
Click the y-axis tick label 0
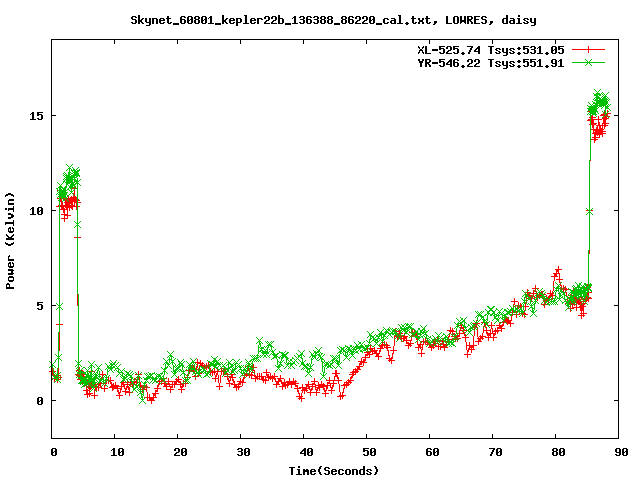pos(40,401)
